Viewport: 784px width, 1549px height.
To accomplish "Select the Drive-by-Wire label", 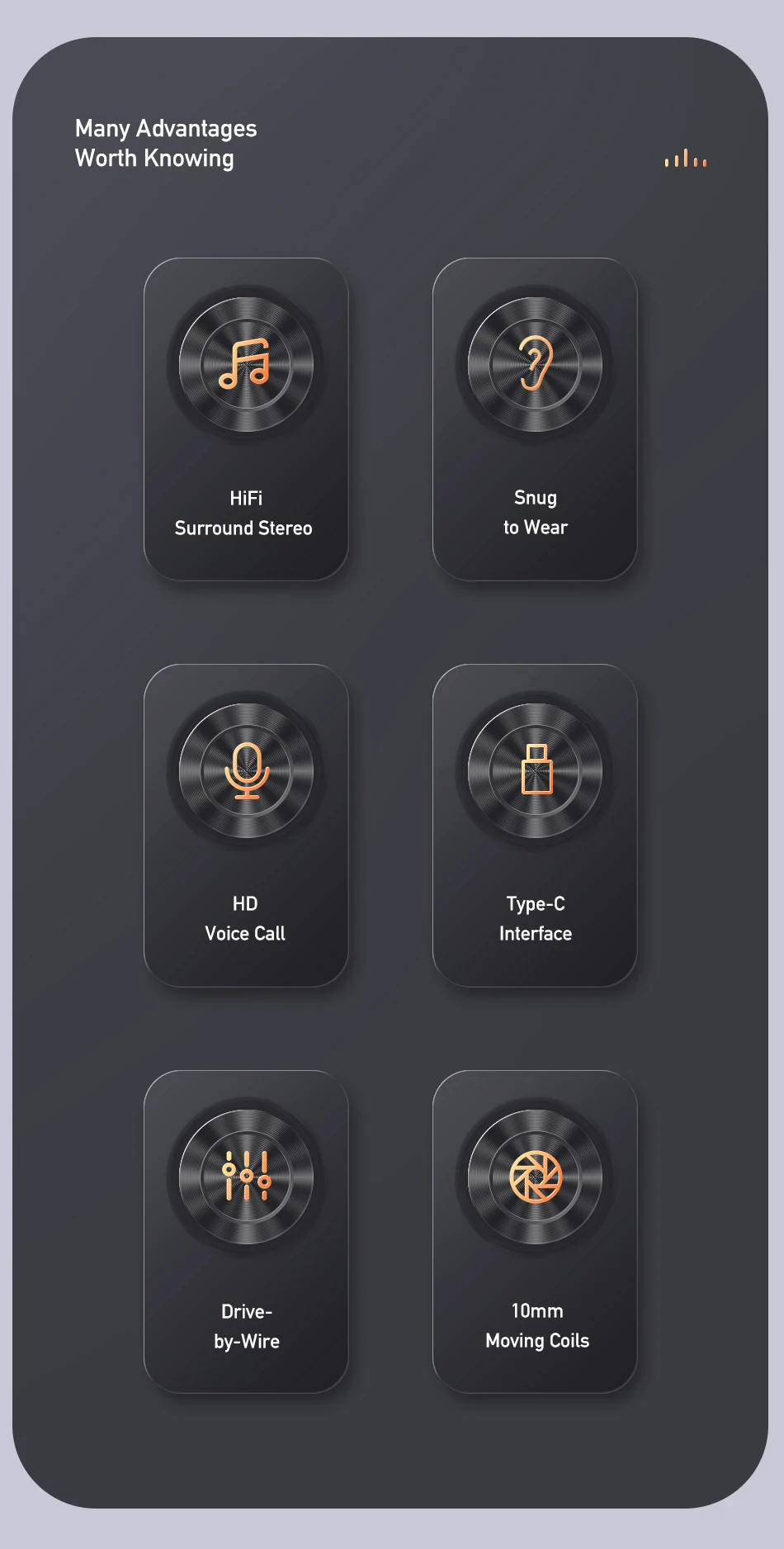I will tap(247, 1326).
